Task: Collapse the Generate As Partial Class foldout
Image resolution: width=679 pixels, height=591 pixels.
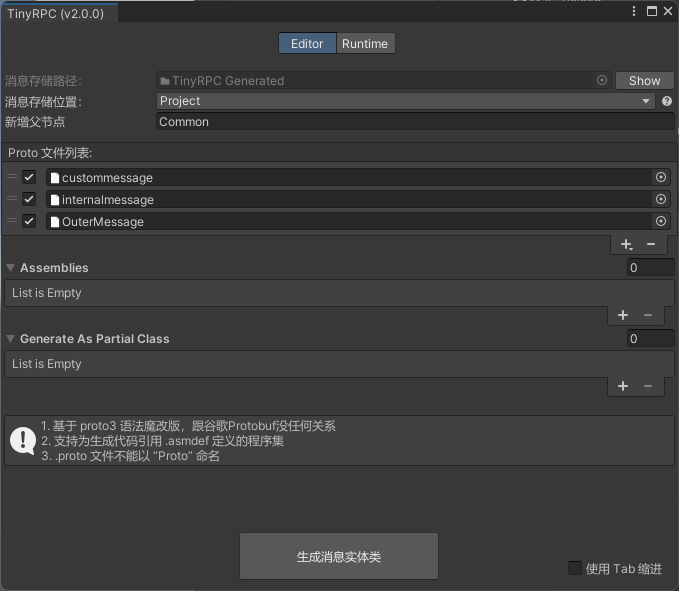Action: click(x=11, y=339)
